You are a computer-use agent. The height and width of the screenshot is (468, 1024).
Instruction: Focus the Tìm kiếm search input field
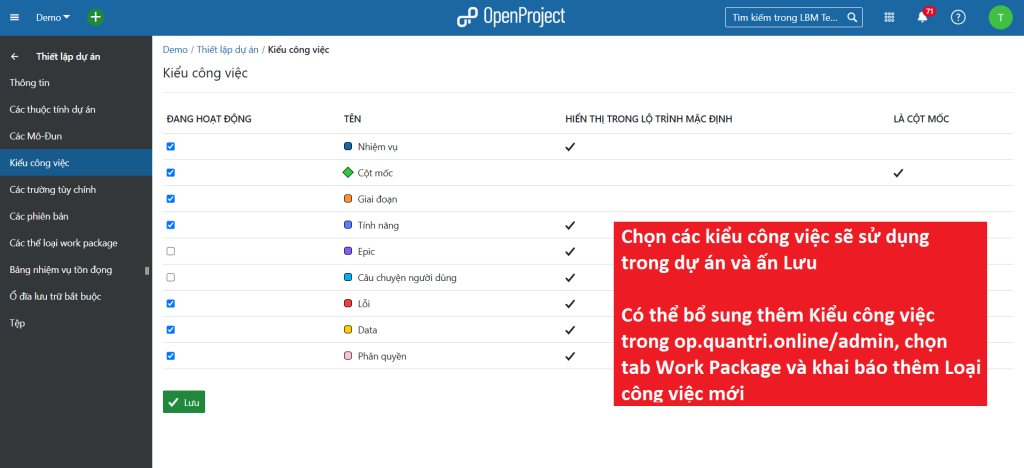(x=785, y=17)
